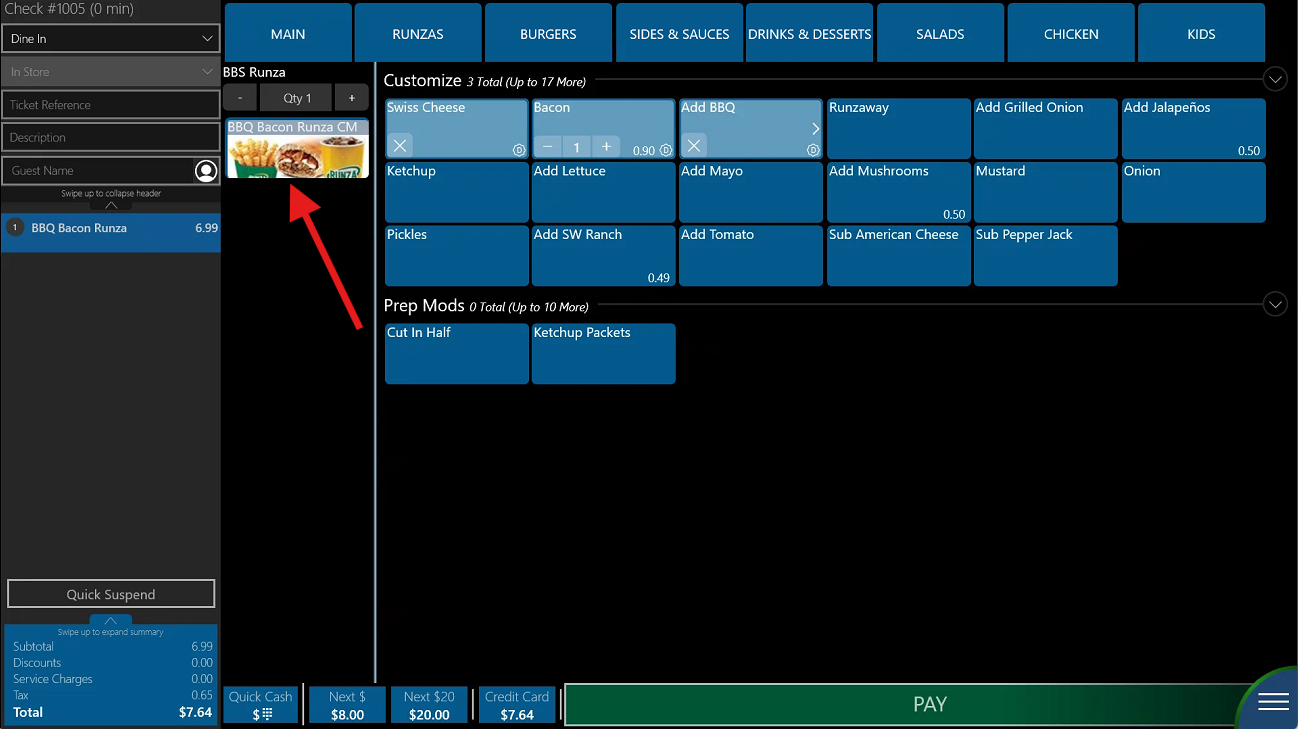This screenshot has width=1298, height=729.
Task: Select the Cut In Half prep mod
Action: point(456,353)
